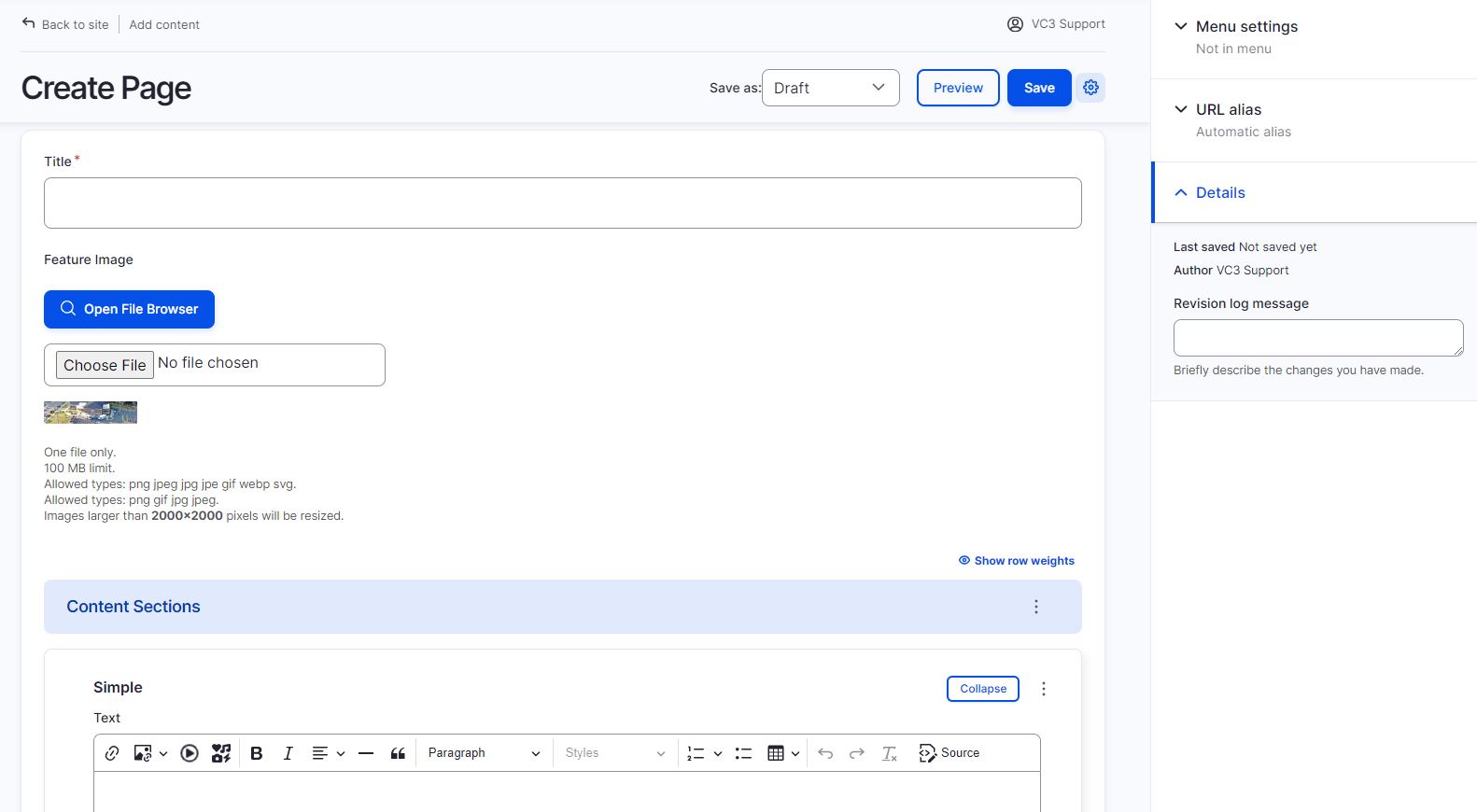Click the Undo icon
Image resolution: width=1477 pixels, height=812 pixels.
pos(825,753)
